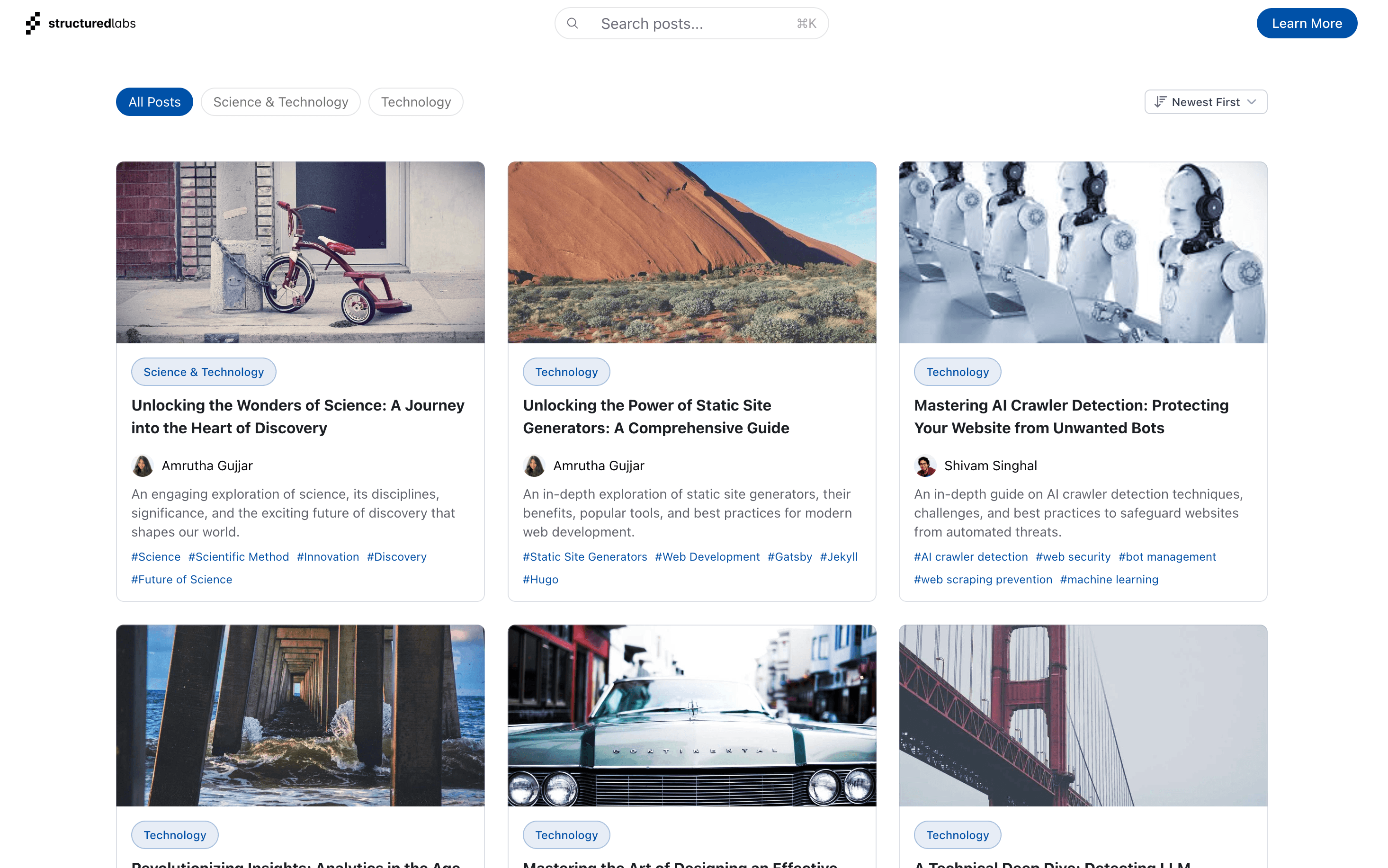Screen dimensions: 1388x868
Task: Click the static site generators description text
Action: [x=687, y=513]
